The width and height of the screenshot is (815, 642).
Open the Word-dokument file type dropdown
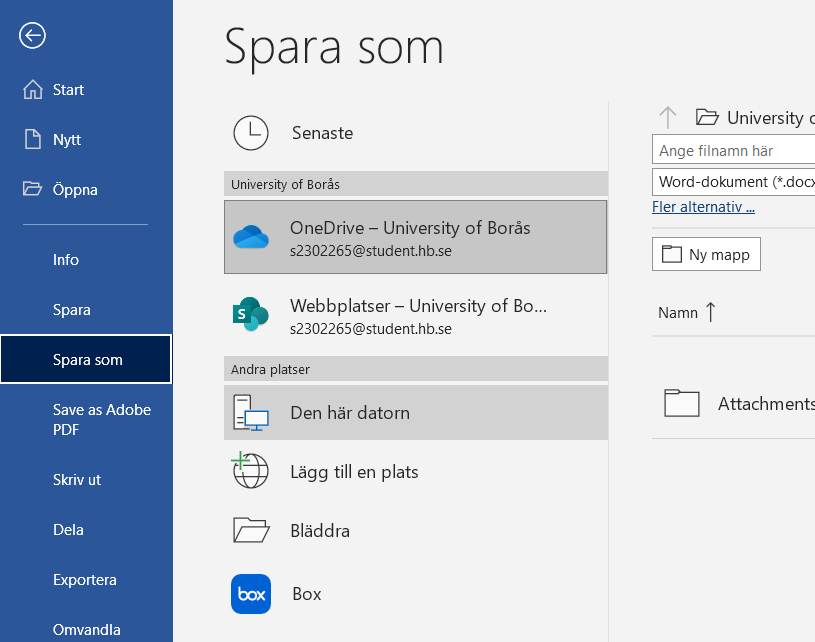coord(733,183)
